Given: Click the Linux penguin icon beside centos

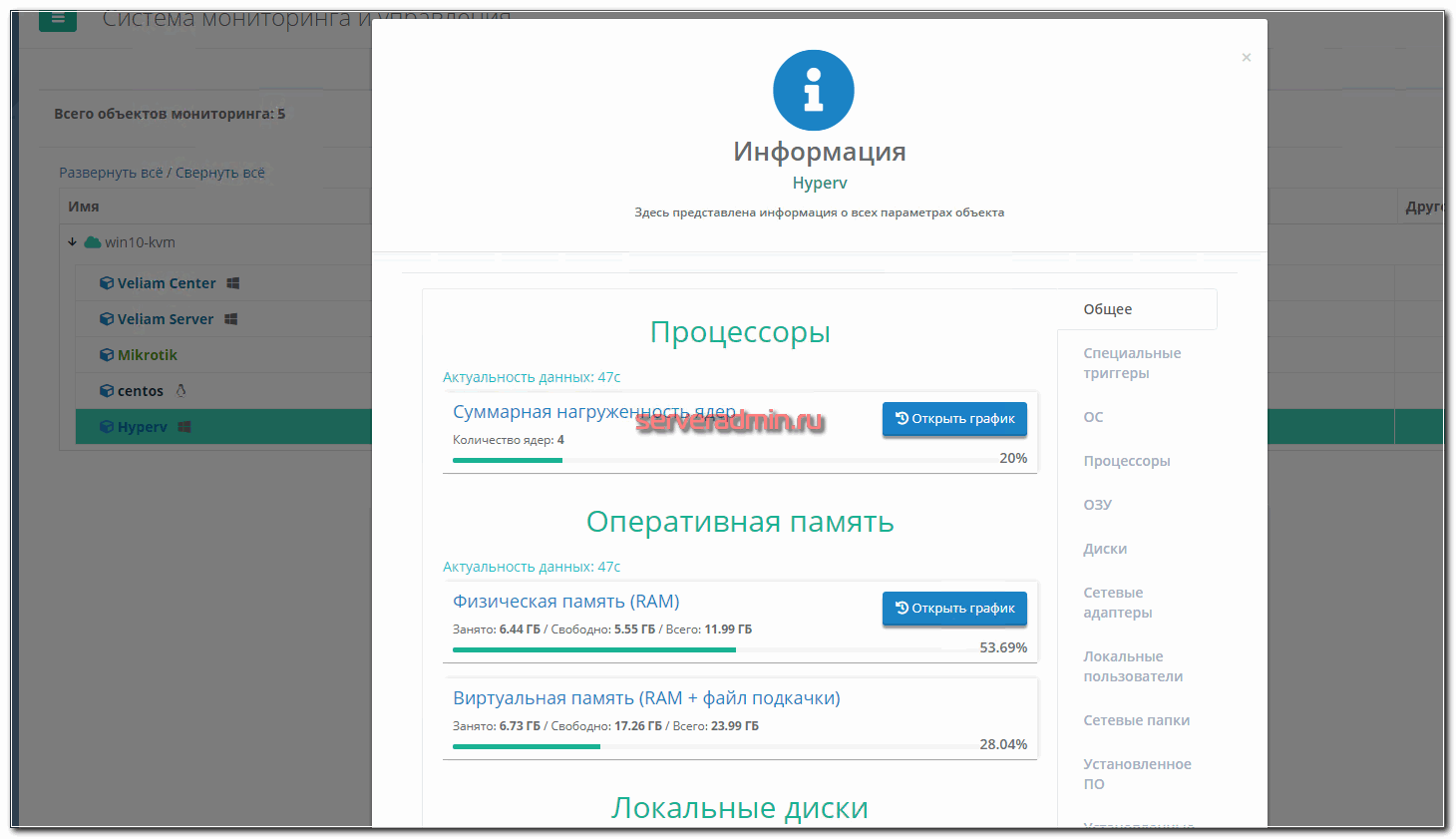Looking at the screenshot, I should coord(181,391).
